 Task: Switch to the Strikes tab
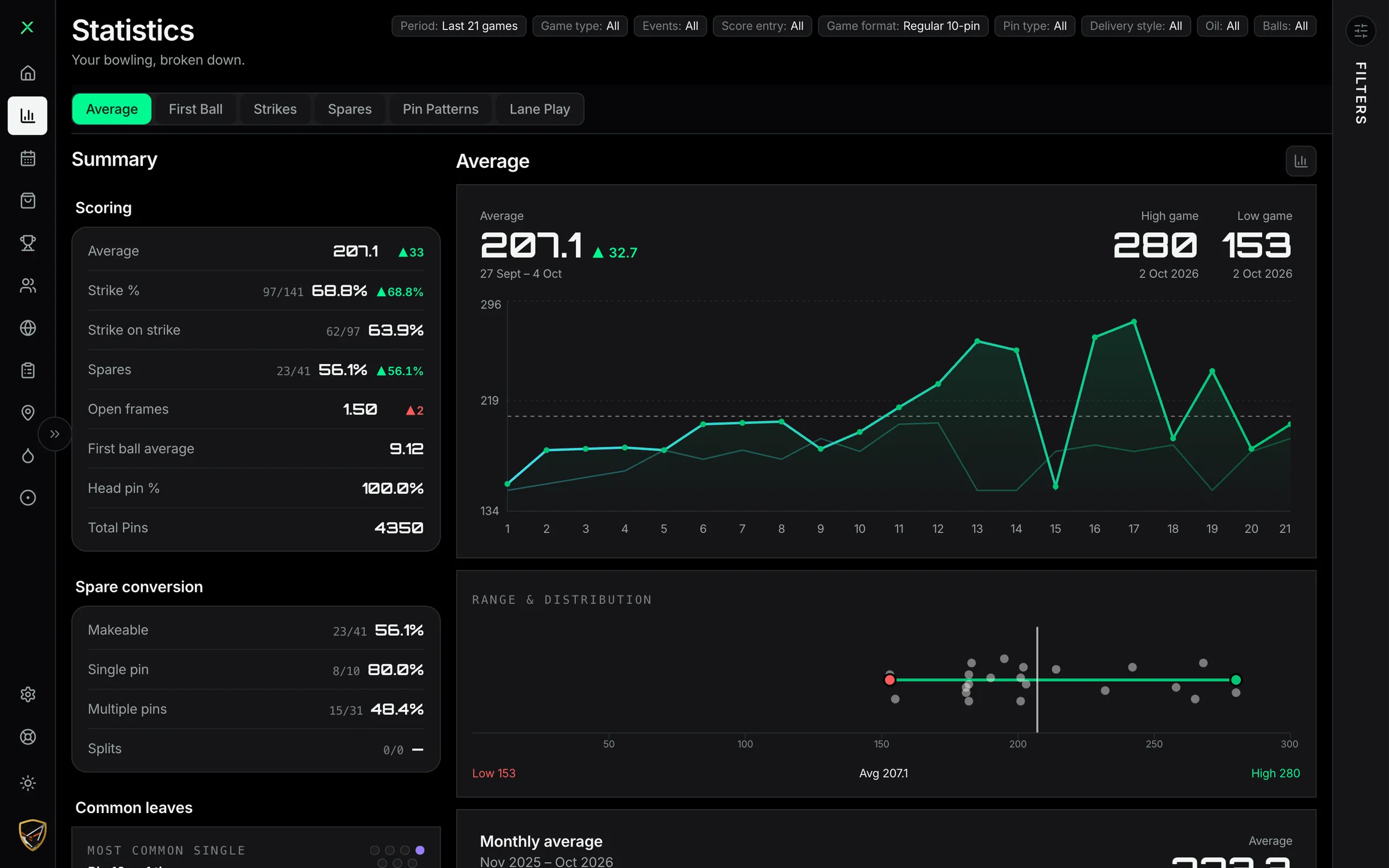tap(275, 109)
